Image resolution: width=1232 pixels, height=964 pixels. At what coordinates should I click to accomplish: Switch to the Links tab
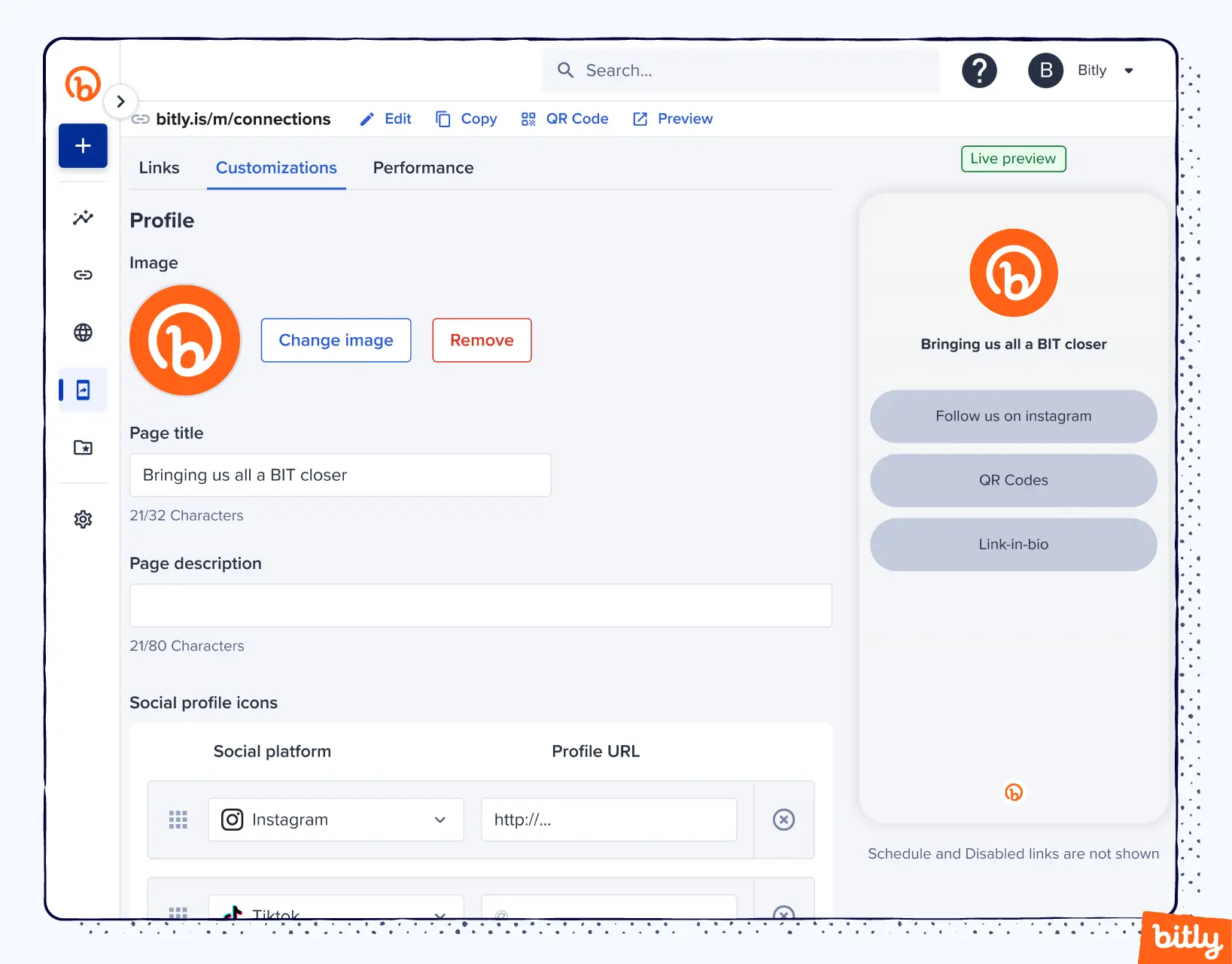(x=159, y=168)
